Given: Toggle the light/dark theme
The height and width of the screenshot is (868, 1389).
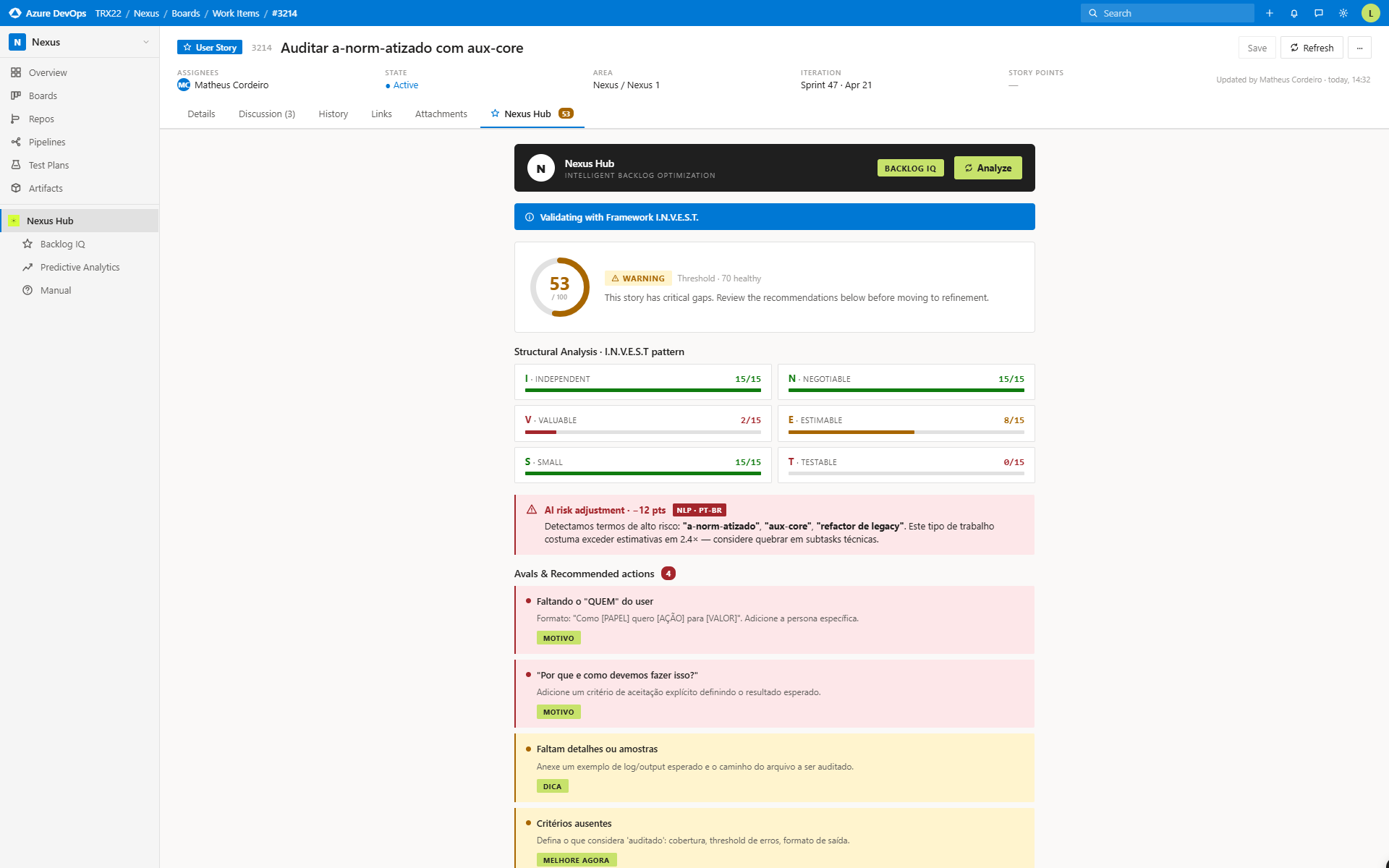Looking at the screenshot, I should (1343, 13).
